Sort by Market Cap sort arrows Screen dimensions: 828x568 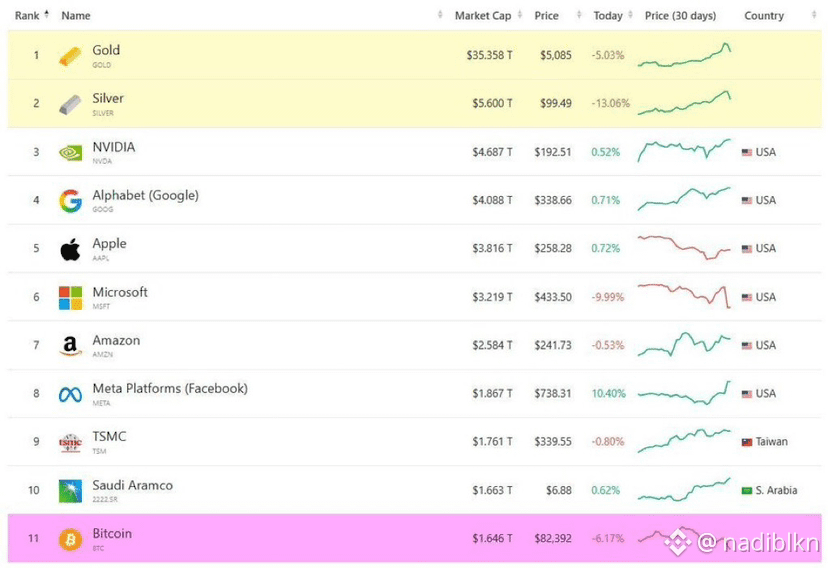(x=520, y=15)
